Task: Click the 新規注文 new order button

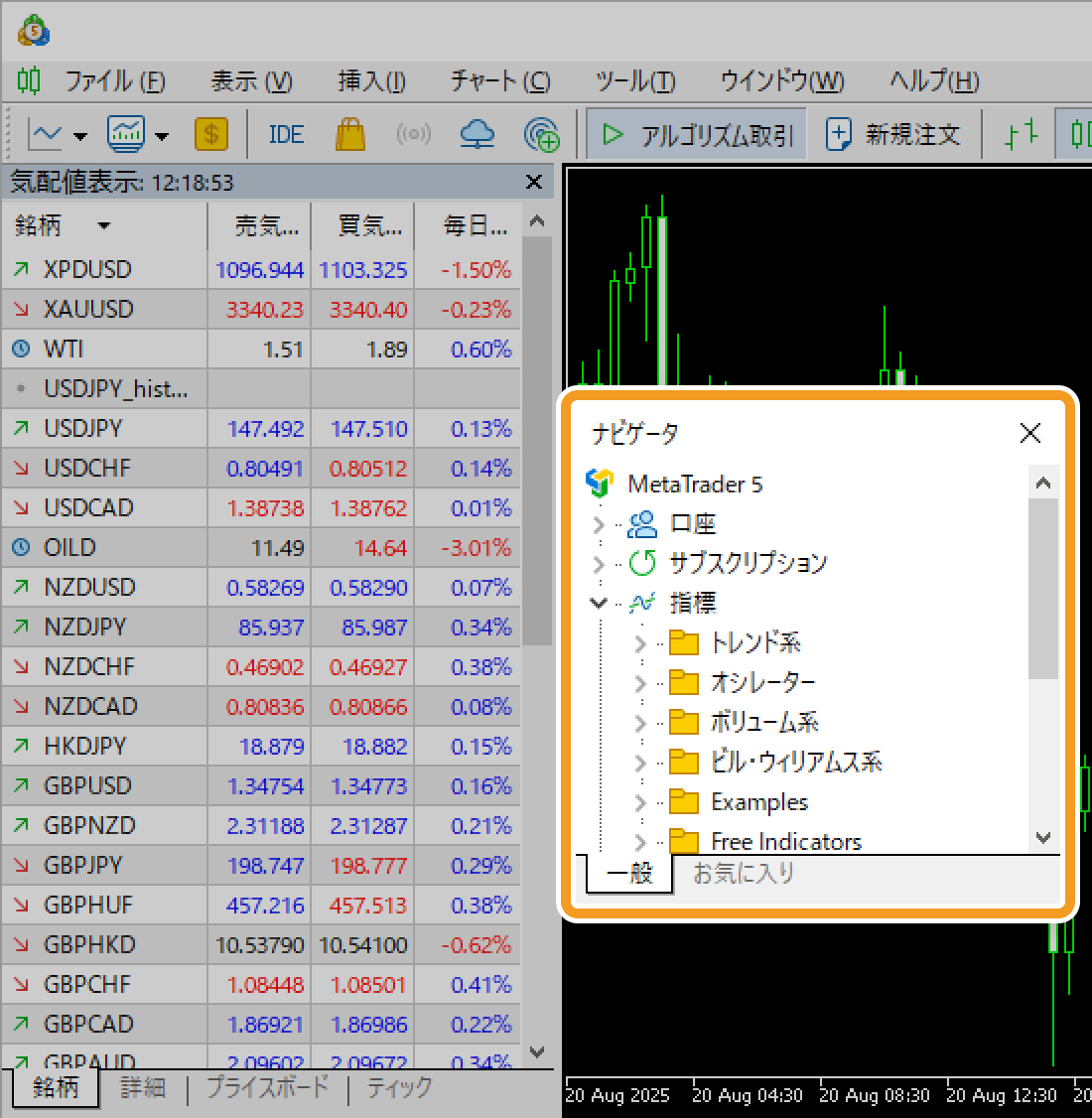Action: pyautogui.click(x=893, y=134)
